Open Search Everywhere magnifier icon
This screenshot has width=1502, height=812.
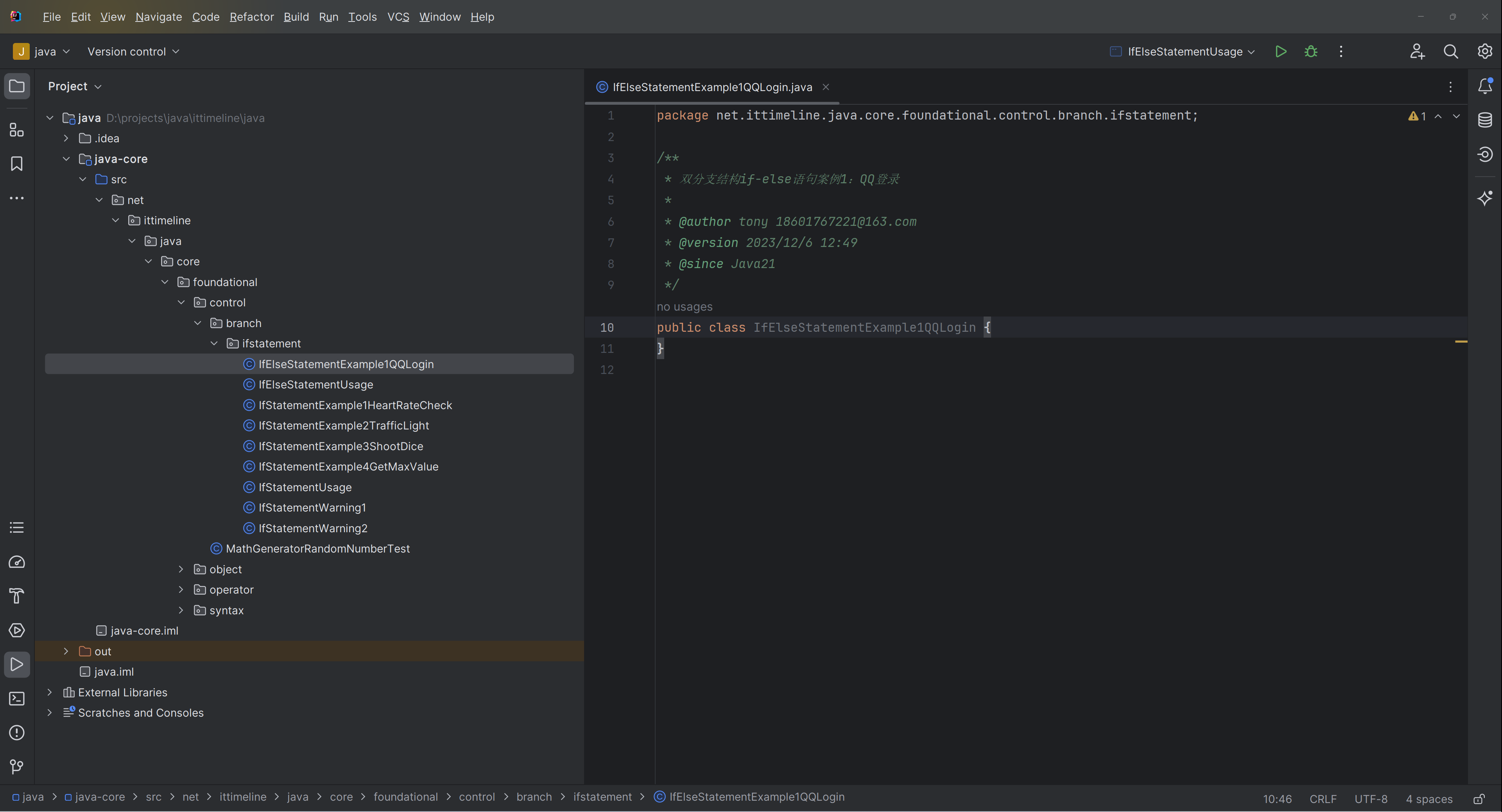[1451, 51]
